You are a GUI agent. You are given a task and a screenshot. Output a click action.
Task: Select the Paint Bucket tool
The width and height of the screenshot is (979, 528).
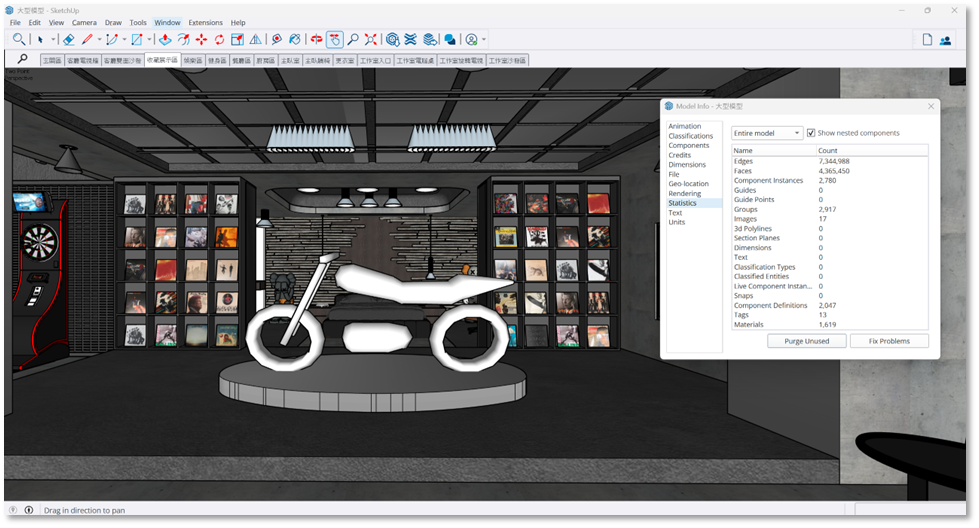293,40
